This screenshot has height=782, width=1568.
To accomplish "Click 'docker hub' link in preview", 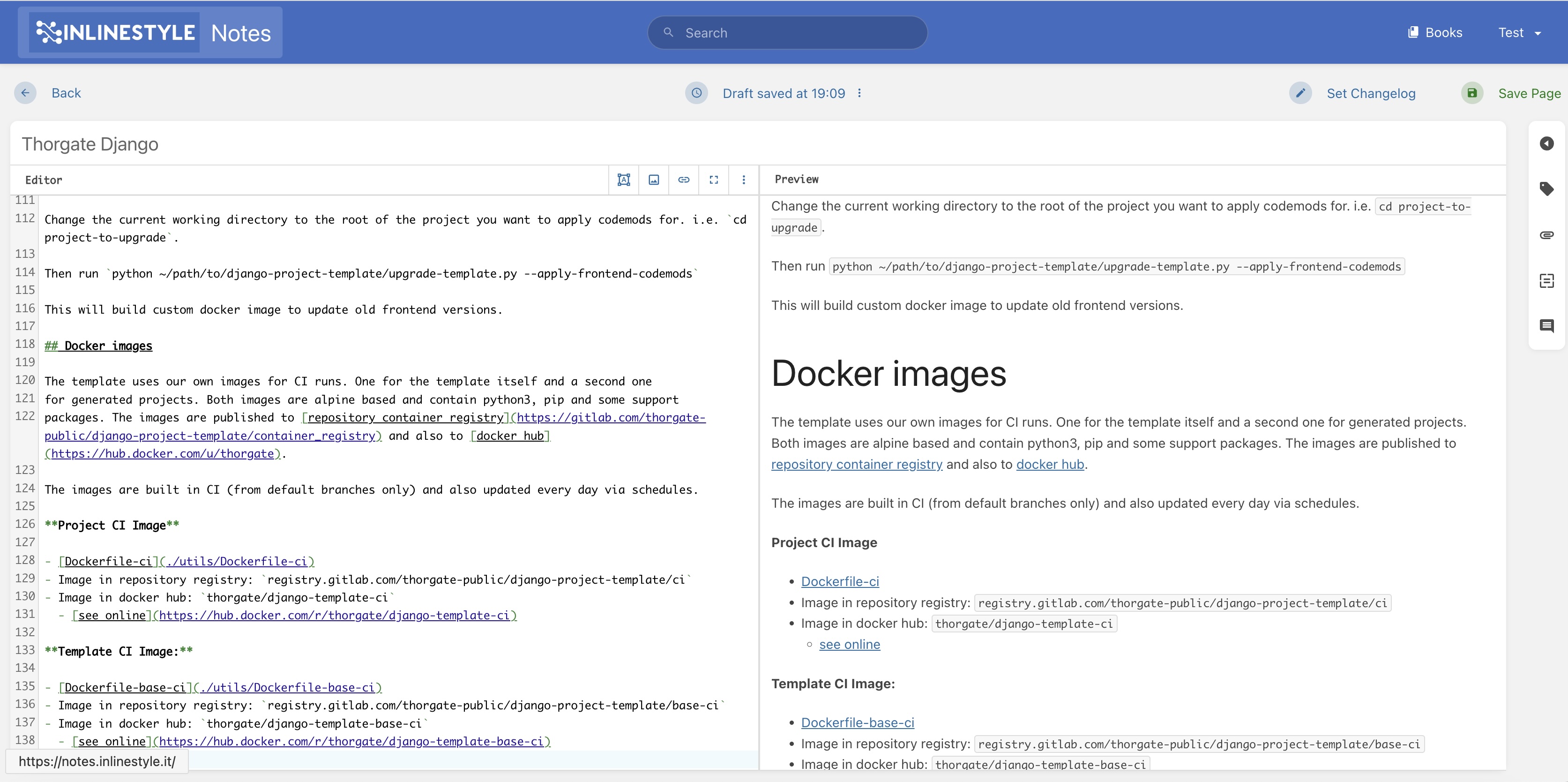I will pyautogui.click(x=1050, y=464).
